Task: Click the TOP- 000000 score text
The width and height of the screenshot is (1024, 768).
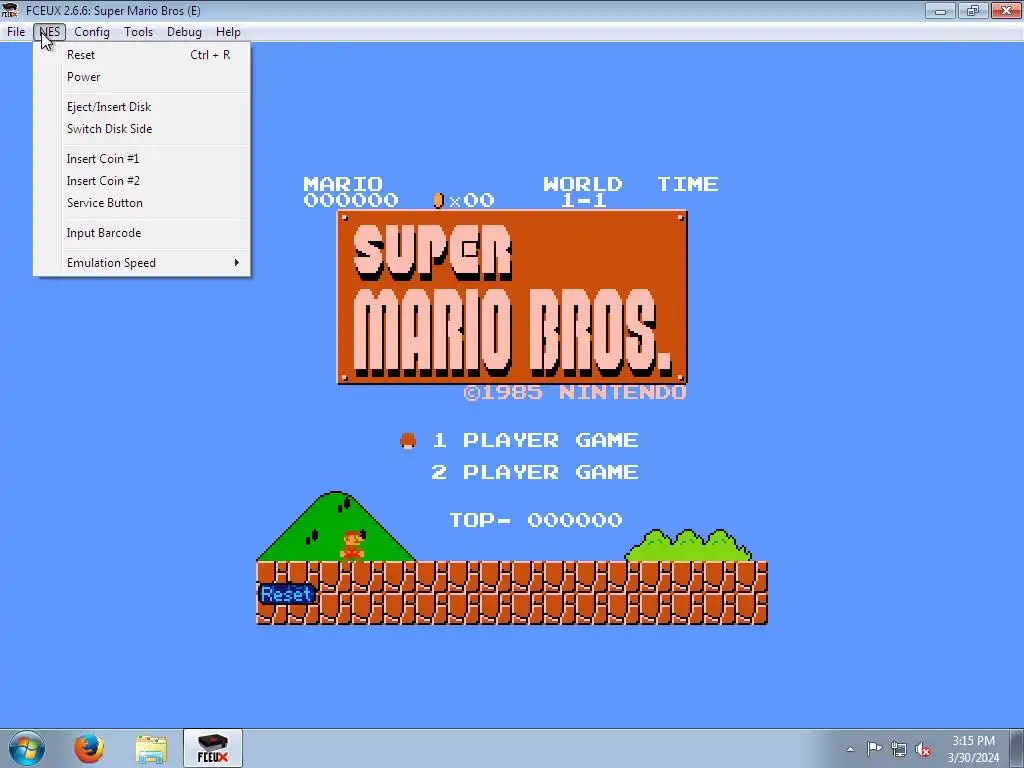Action: [x=536, y=520]
